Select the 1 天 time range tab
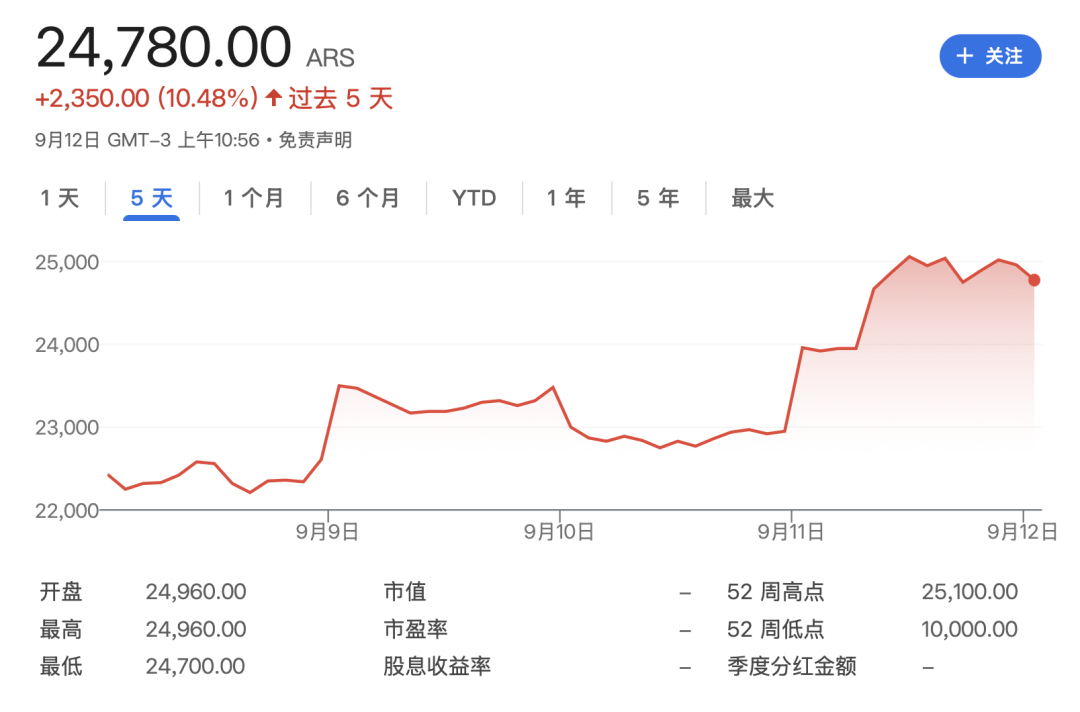The height and width of the screenshot is (712, 1080). pyautogui.click(x=59, y=198)
